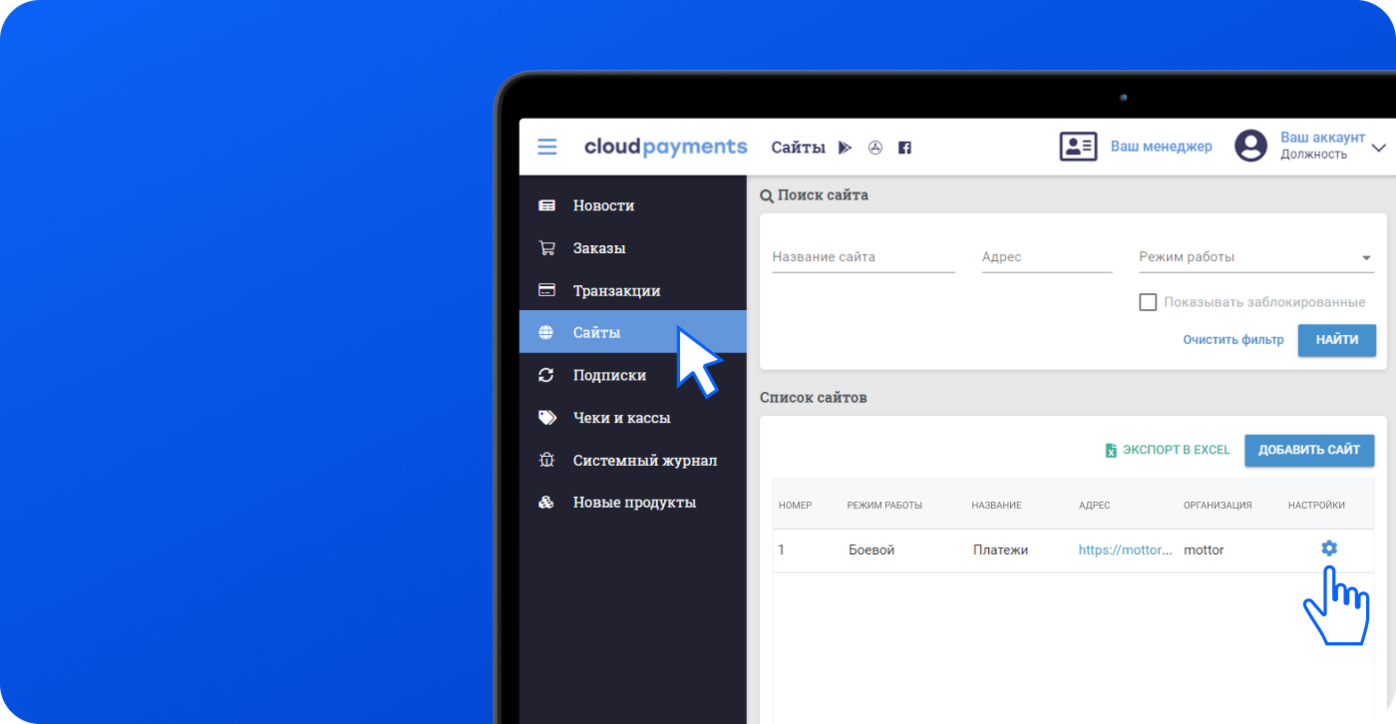
Task: Click the НАЙТИ button
Action: [1337, 340]
